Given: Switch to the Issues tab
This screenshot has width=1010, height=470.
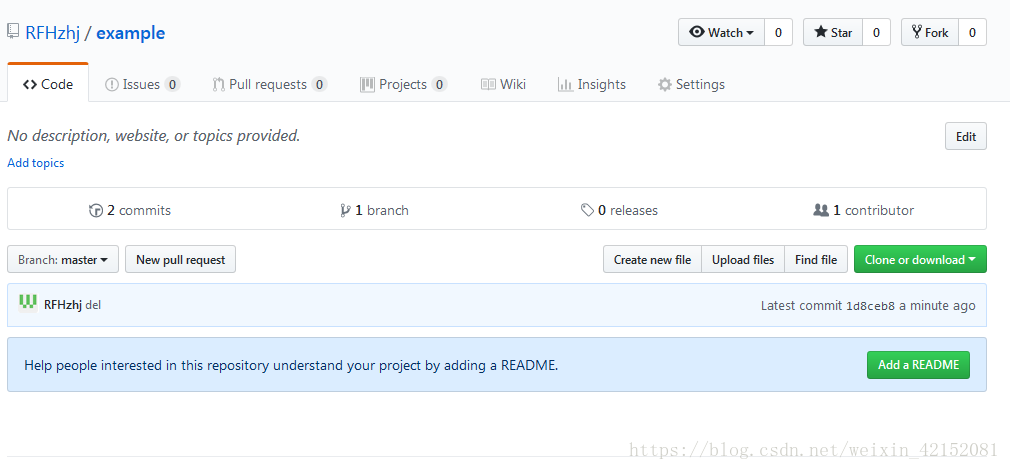Looking at the screenshot, I should [x=141, y=85].
